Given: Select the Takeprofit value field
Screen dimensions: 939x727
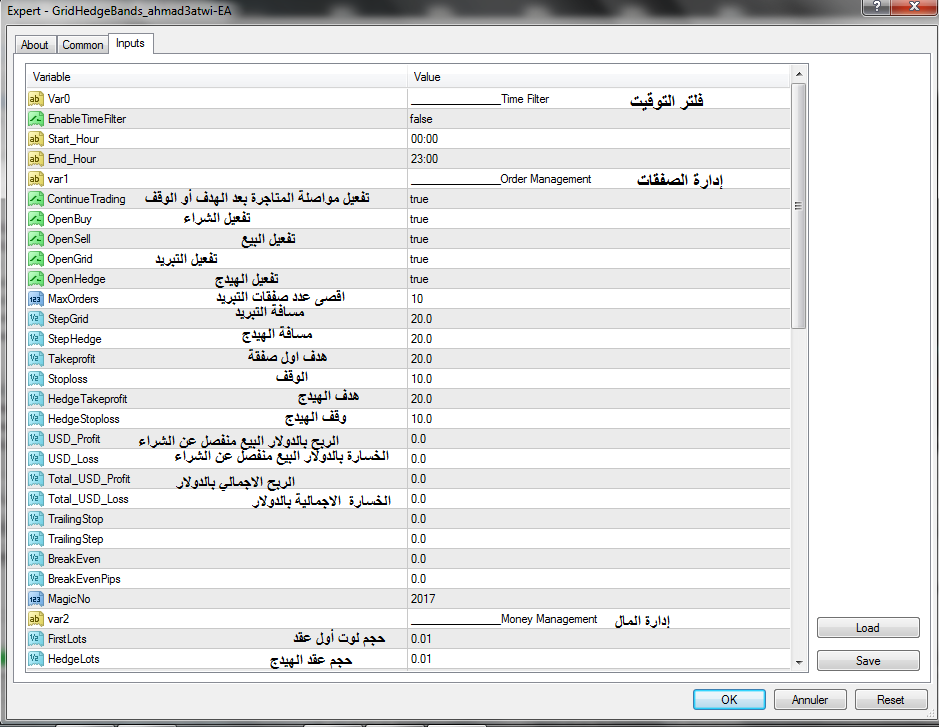Looking at the screenshot, I should [x=598, y=359].
